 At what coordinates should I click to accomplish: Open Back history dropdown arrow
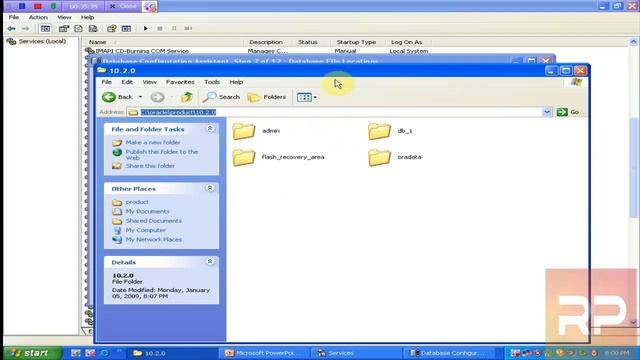tap(140, 97)
